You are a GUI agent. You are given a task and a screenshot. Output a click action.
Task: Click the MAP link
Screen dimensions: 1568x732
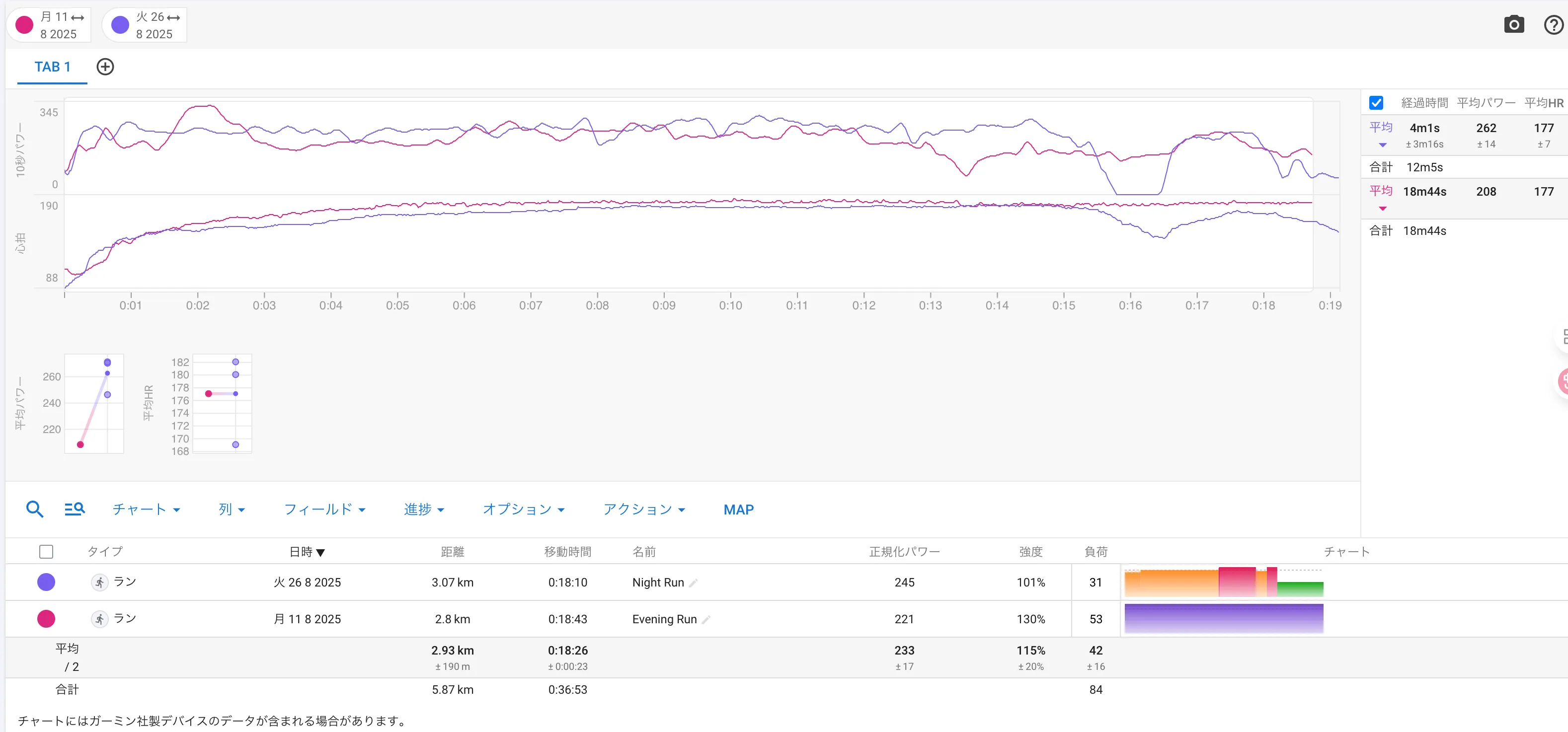pyautogui.click(x=738, y=510)
